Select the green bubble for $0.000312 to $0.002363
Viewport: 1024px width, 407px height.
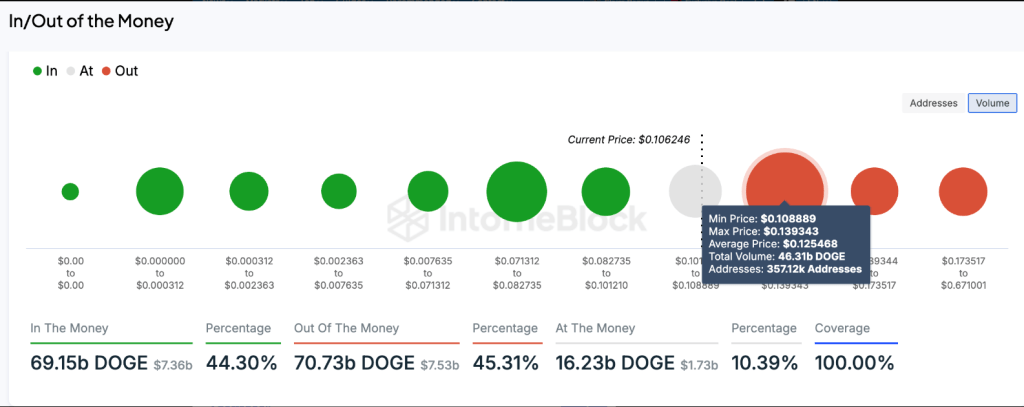click(x=249, y=191)
